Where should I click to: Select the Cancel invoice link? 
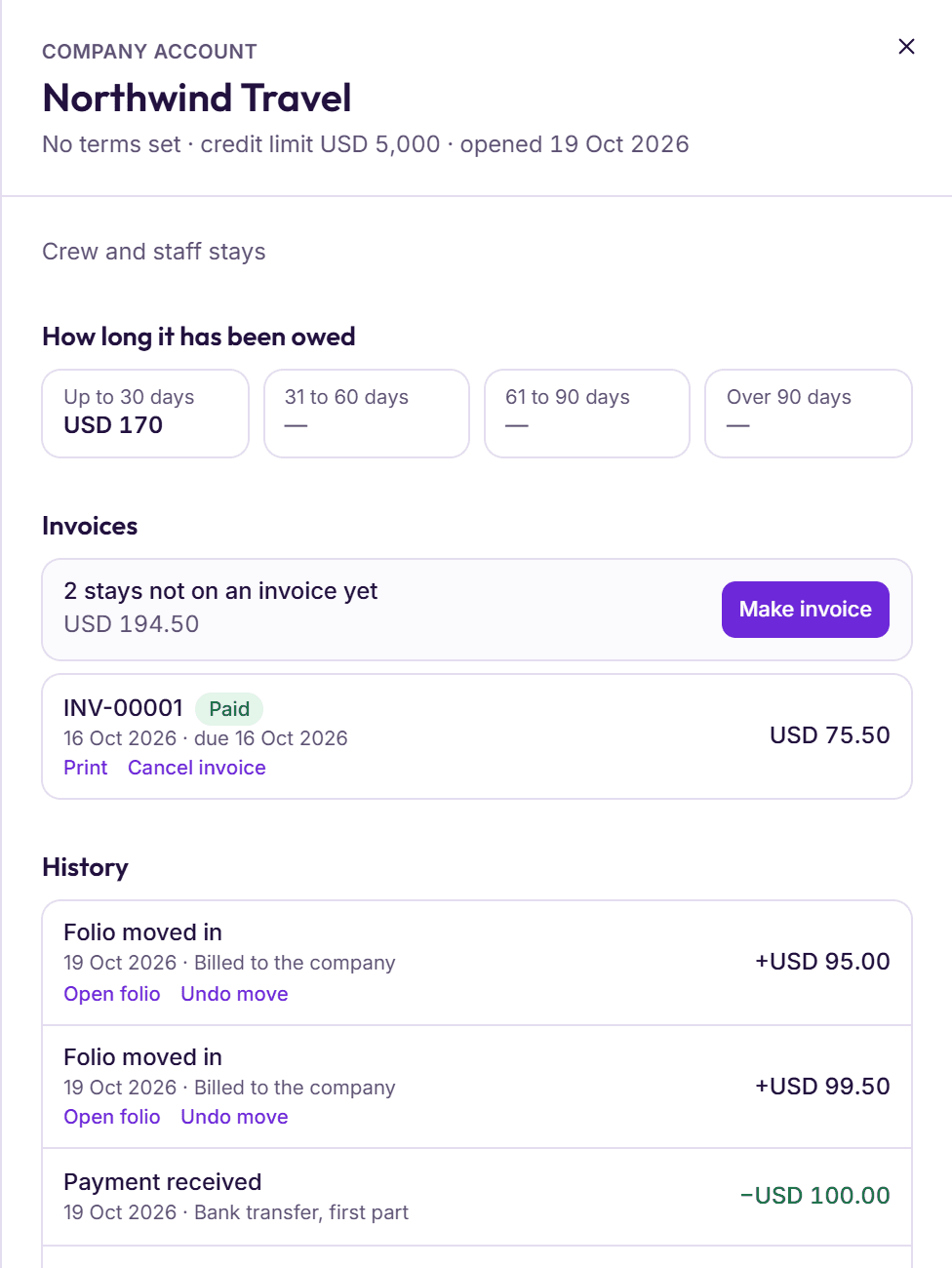click(x=196, y=768)
